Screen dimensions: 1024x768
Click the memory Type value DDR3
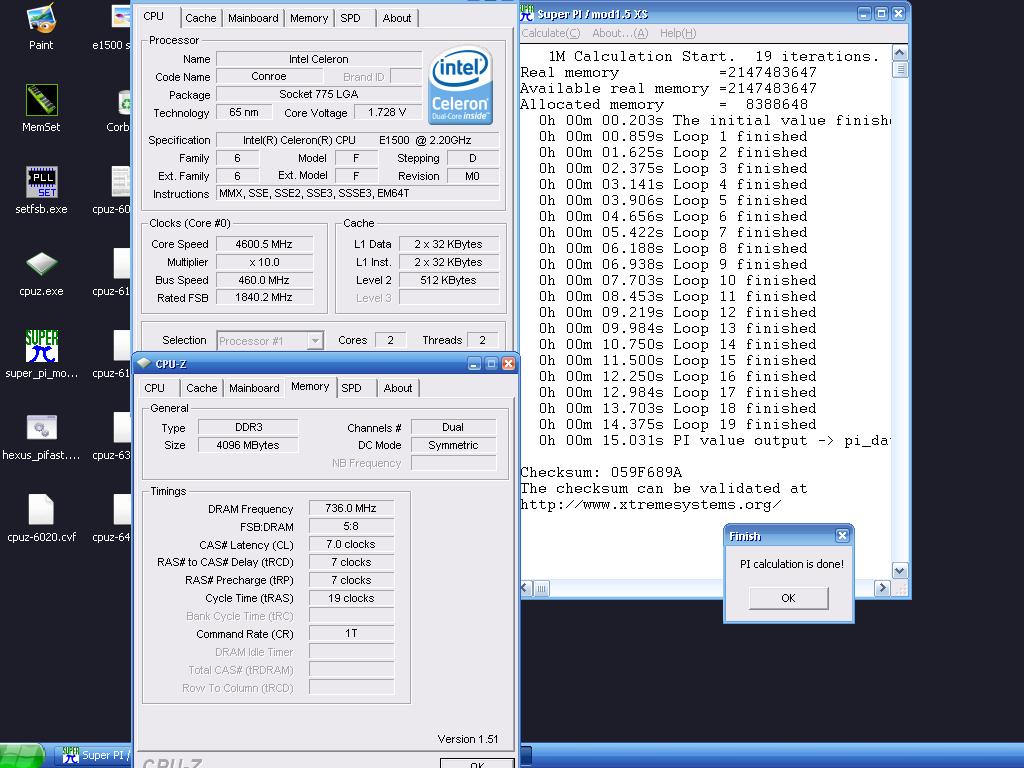(x=248, y=427)
